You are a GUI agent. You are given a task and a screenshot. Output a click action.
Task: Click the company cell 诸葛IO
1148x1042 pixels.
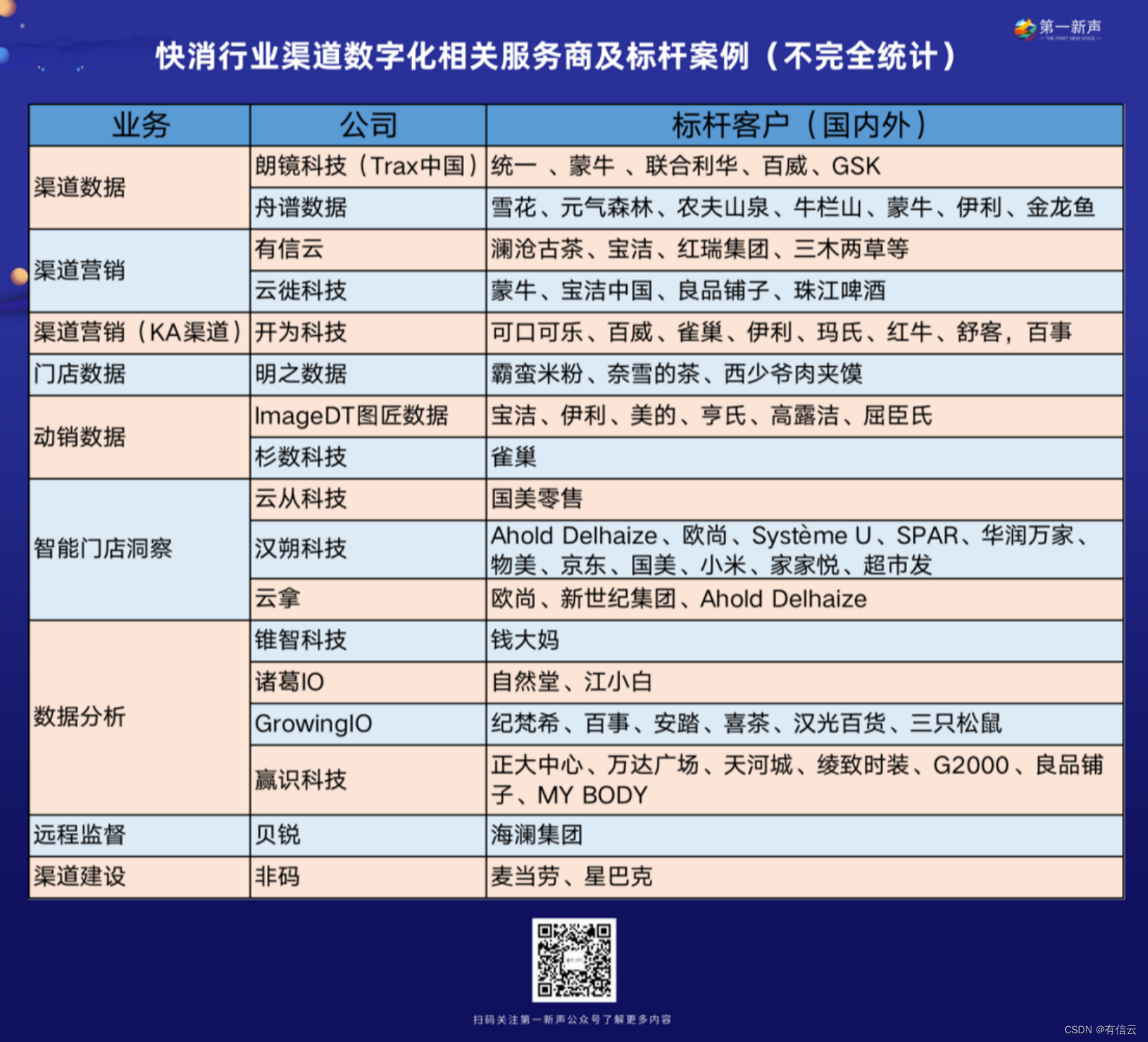(x=368, y=682)
